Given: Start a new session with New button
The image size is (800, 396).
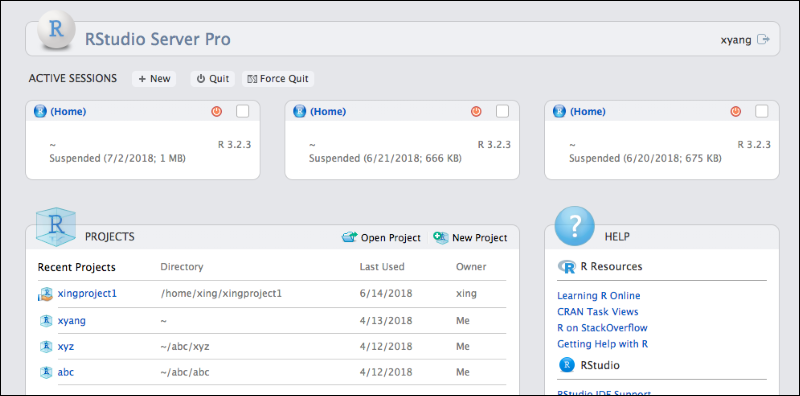Looking at the screenshot, I should pos(154,79).
